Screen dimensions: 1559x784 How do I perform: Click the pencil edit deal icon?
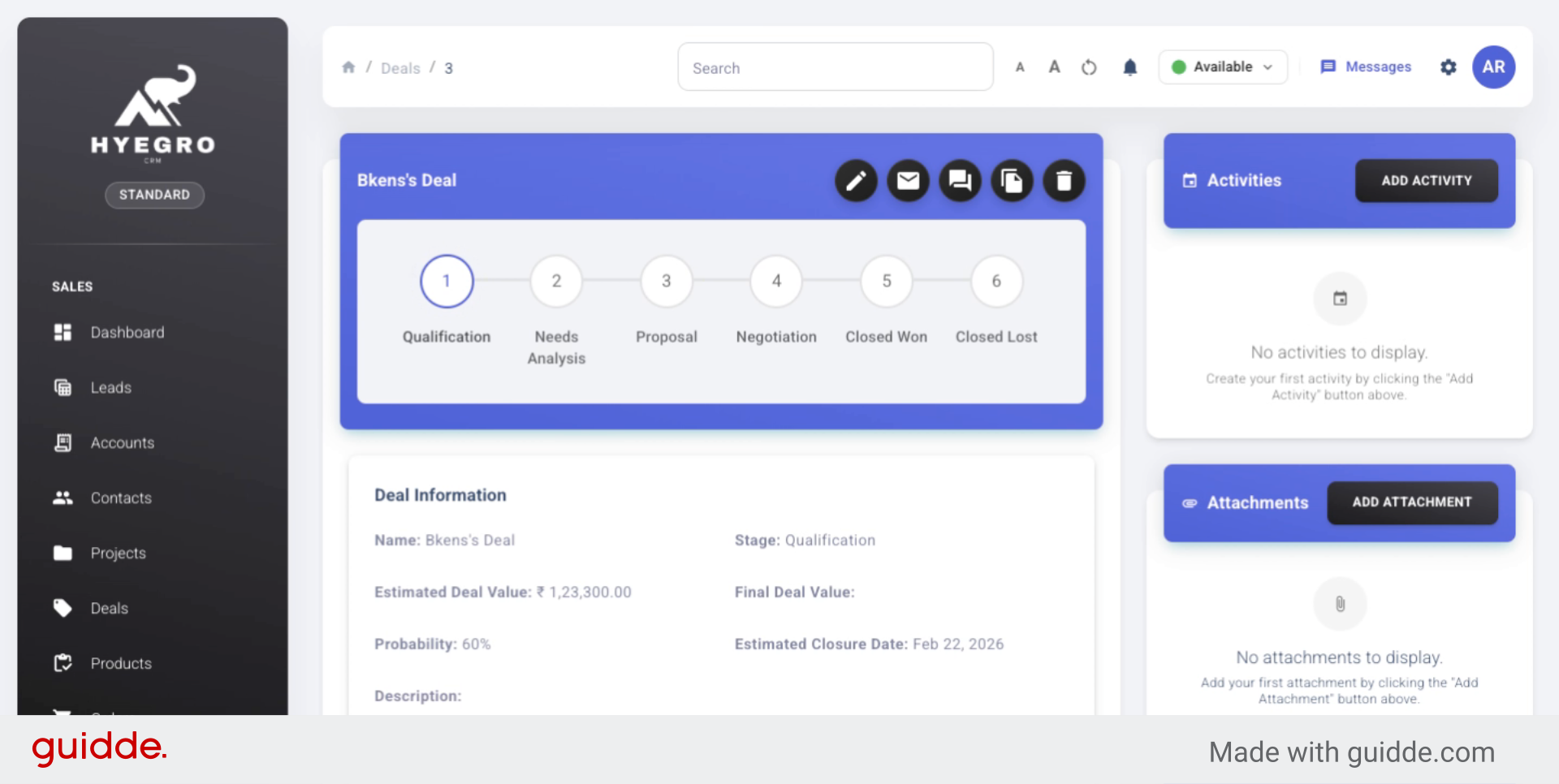pos(856,180)
